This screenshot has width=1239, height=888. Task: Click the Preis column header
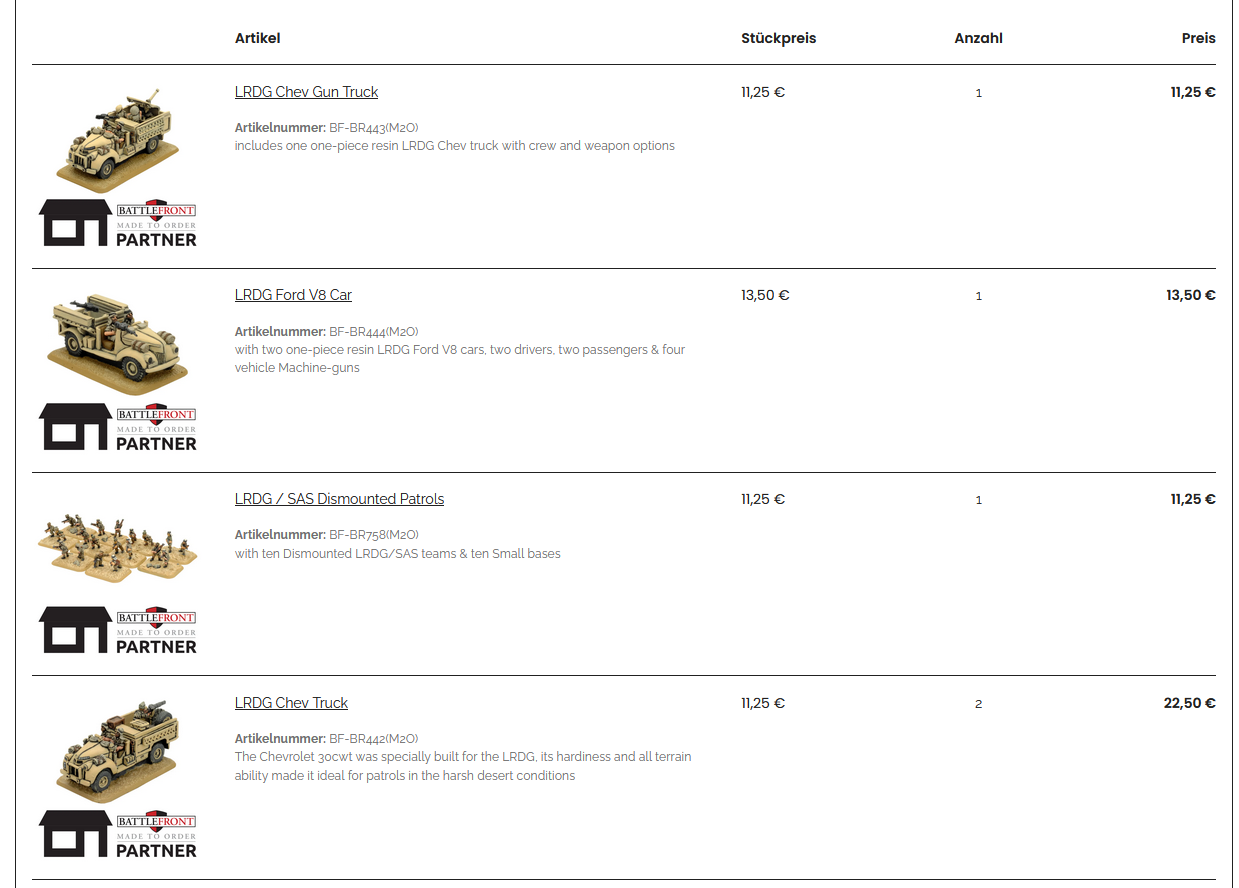(x=1198, y=38)
